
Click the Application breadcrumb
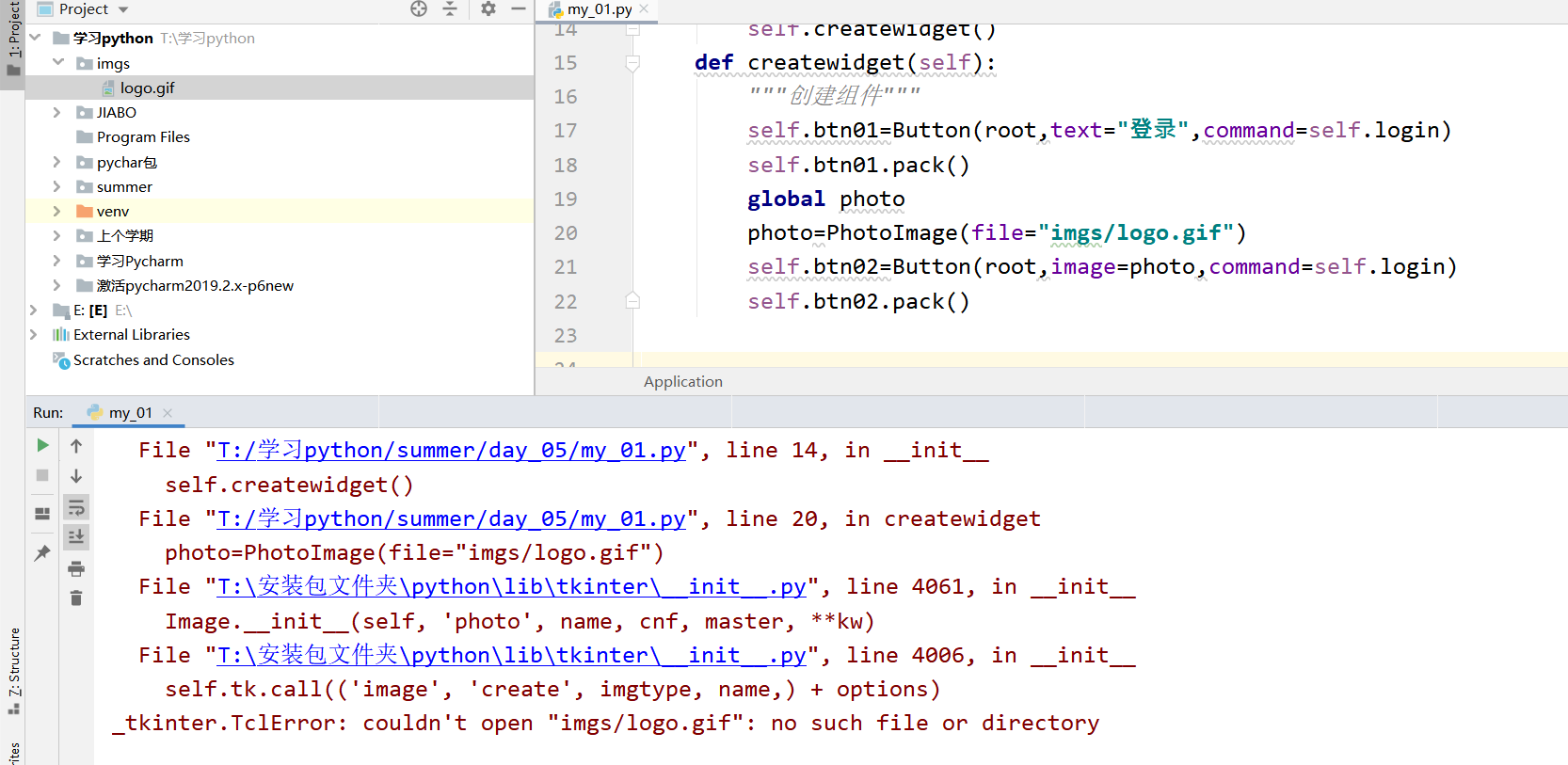coord(683,381)
